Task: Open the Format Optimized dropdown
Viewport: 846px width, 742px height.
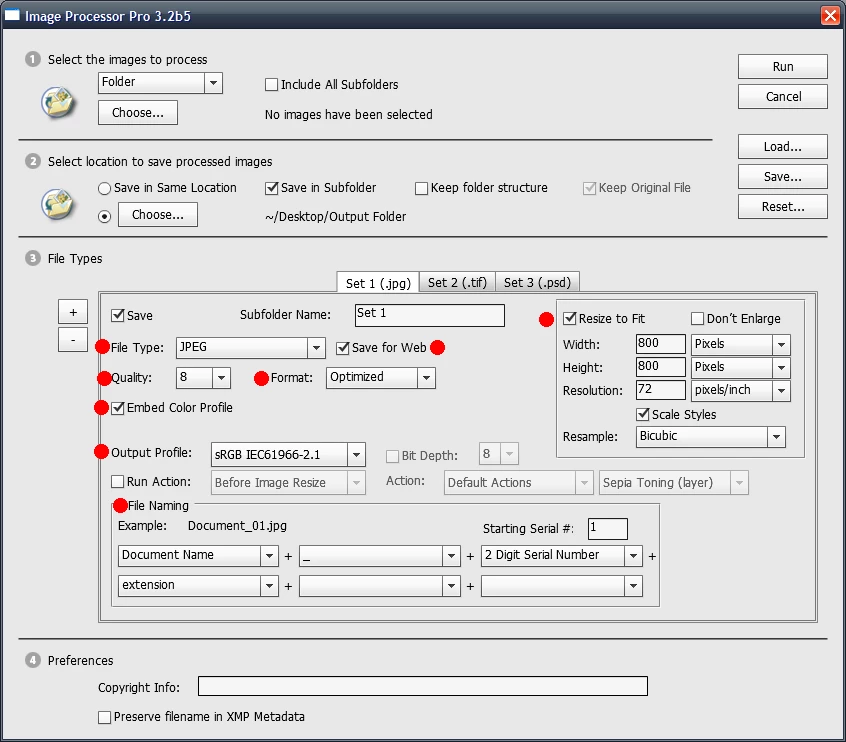Action: tap(381, 378)
